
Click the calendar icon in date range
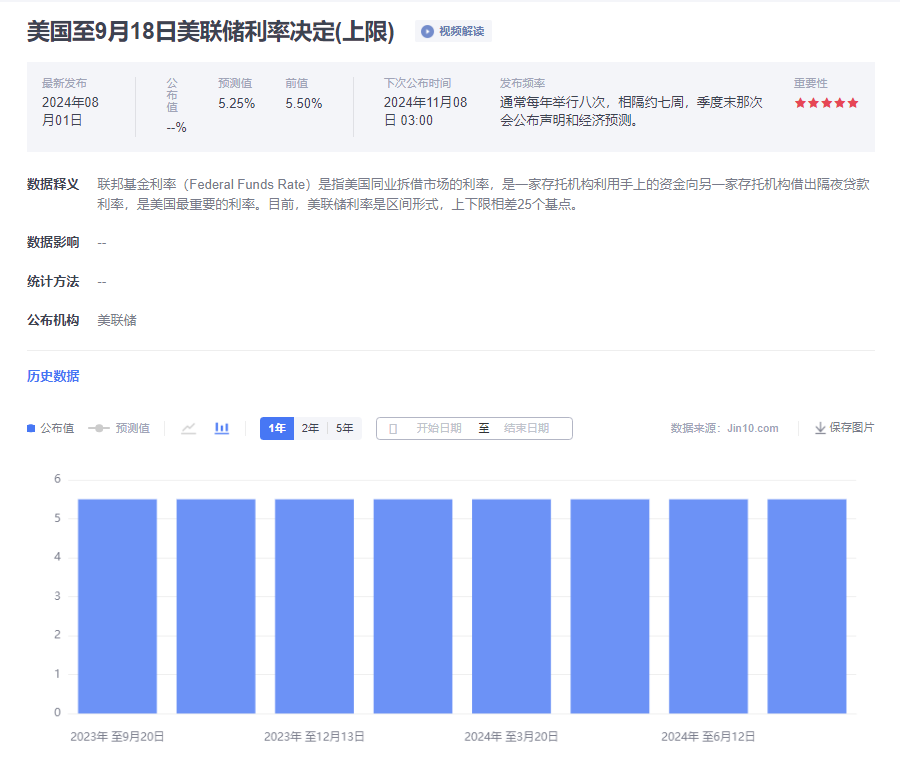coord(393,428)
